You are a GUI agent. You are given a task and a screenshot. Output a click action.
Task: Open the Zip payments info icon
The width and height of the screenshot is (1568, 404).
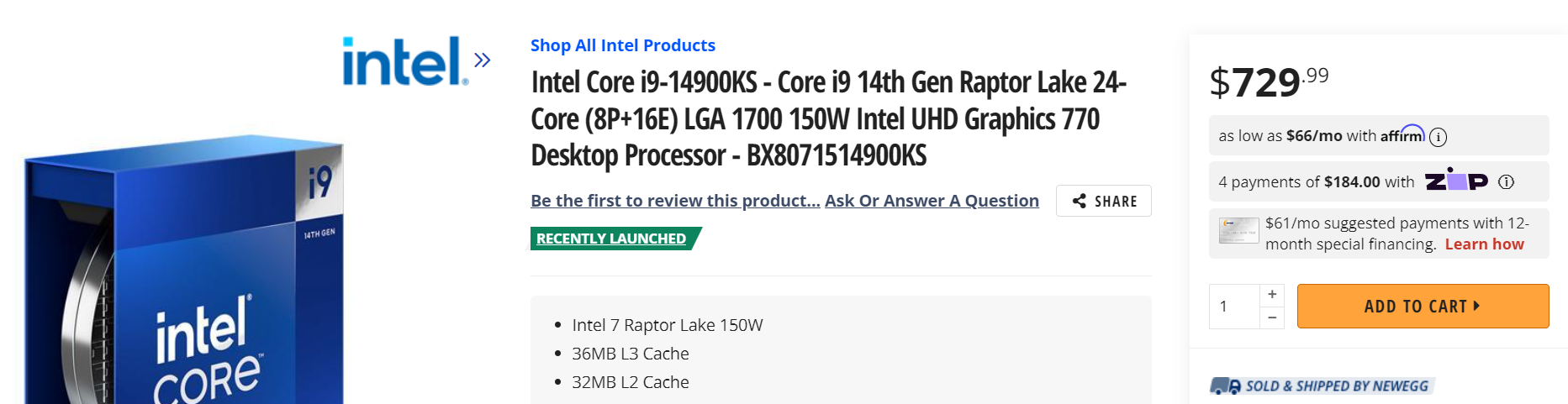coord(1506,182)
